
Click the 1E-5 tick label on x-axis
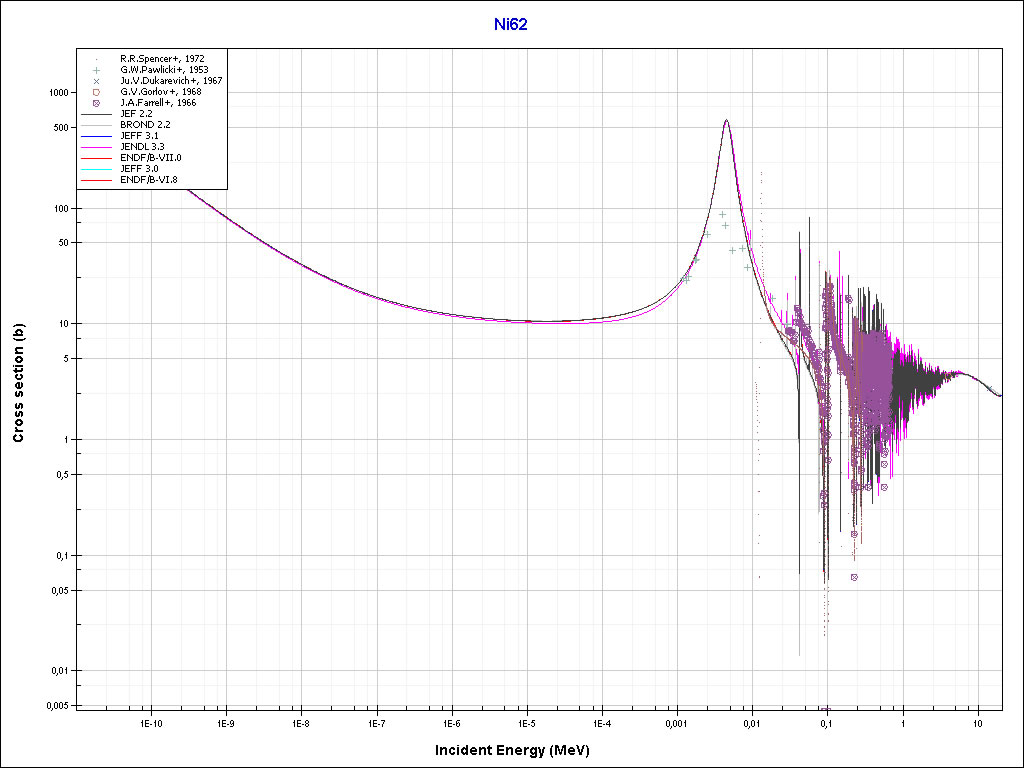pyautogui.click(x=527, y=722)
